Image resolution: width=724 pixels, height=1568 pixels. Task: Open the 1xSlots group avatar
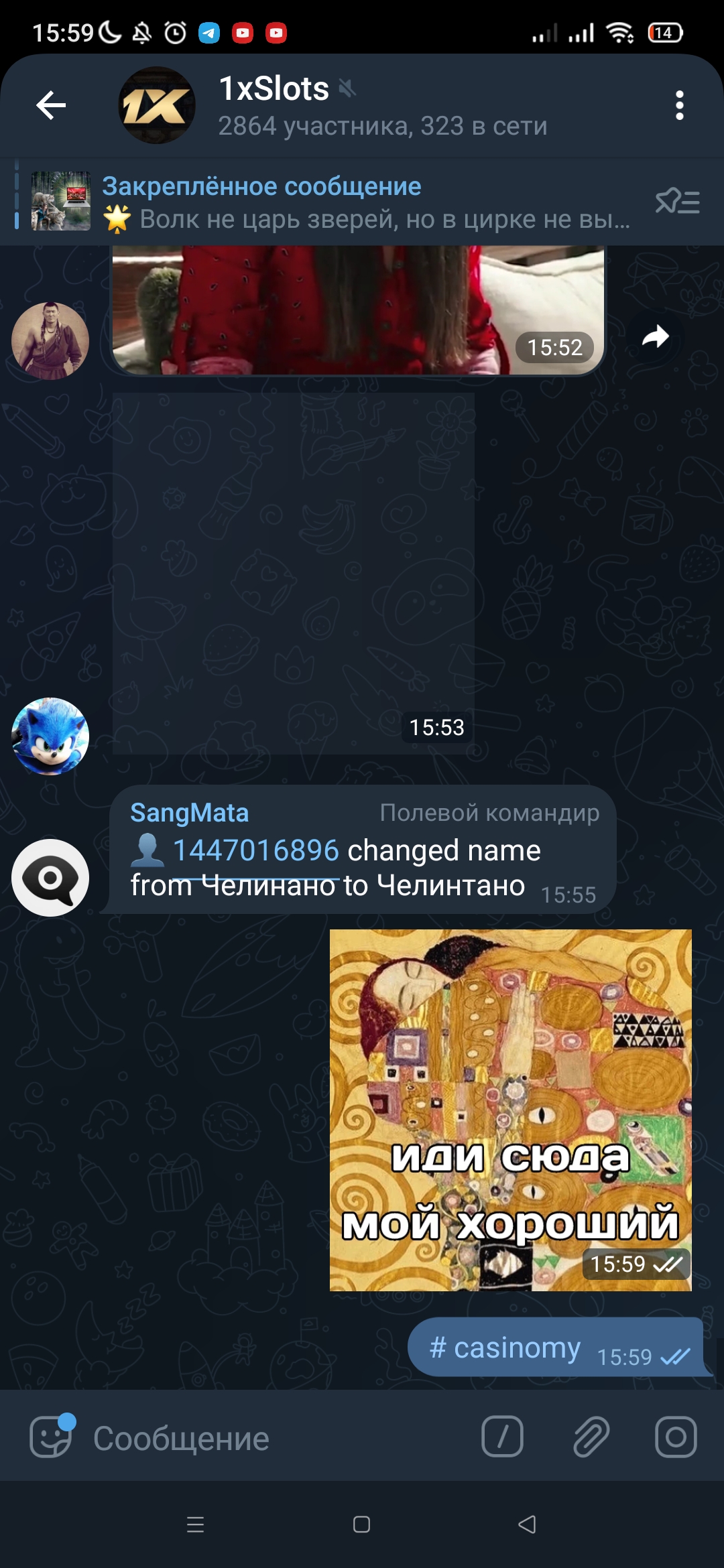[x=157, y=105]
